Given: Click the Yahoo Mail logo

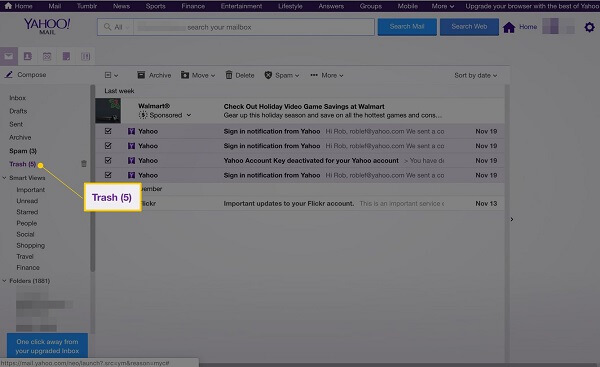Looking at the screenshot, I should point(47,26).
